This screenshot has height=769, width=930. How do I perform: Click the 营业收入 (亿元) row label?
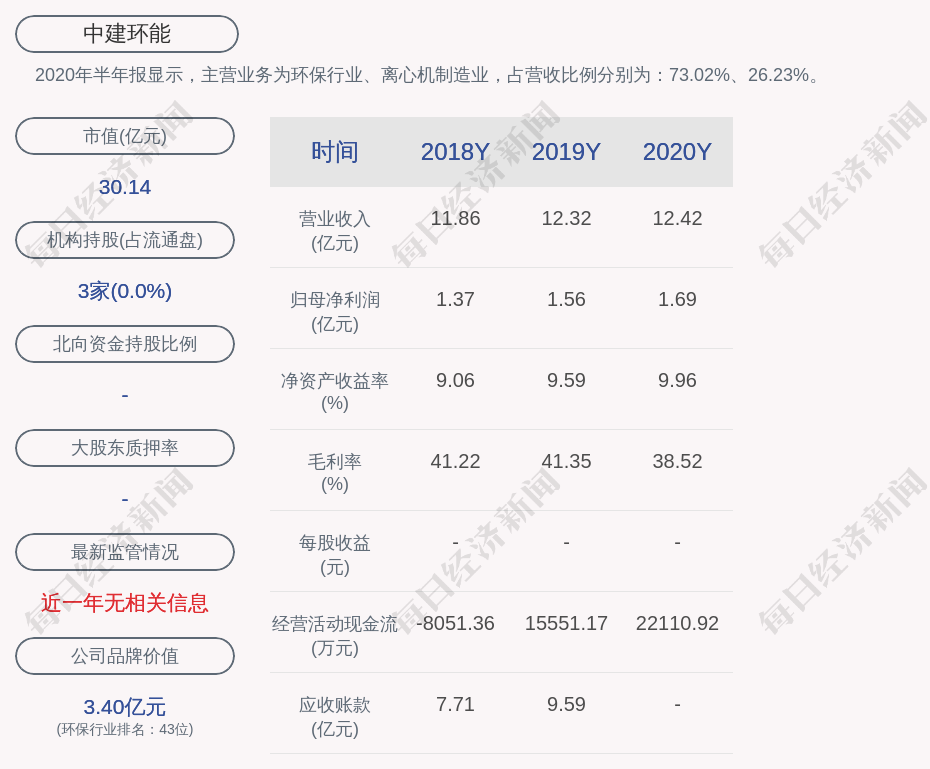click(x=335, y=231)
